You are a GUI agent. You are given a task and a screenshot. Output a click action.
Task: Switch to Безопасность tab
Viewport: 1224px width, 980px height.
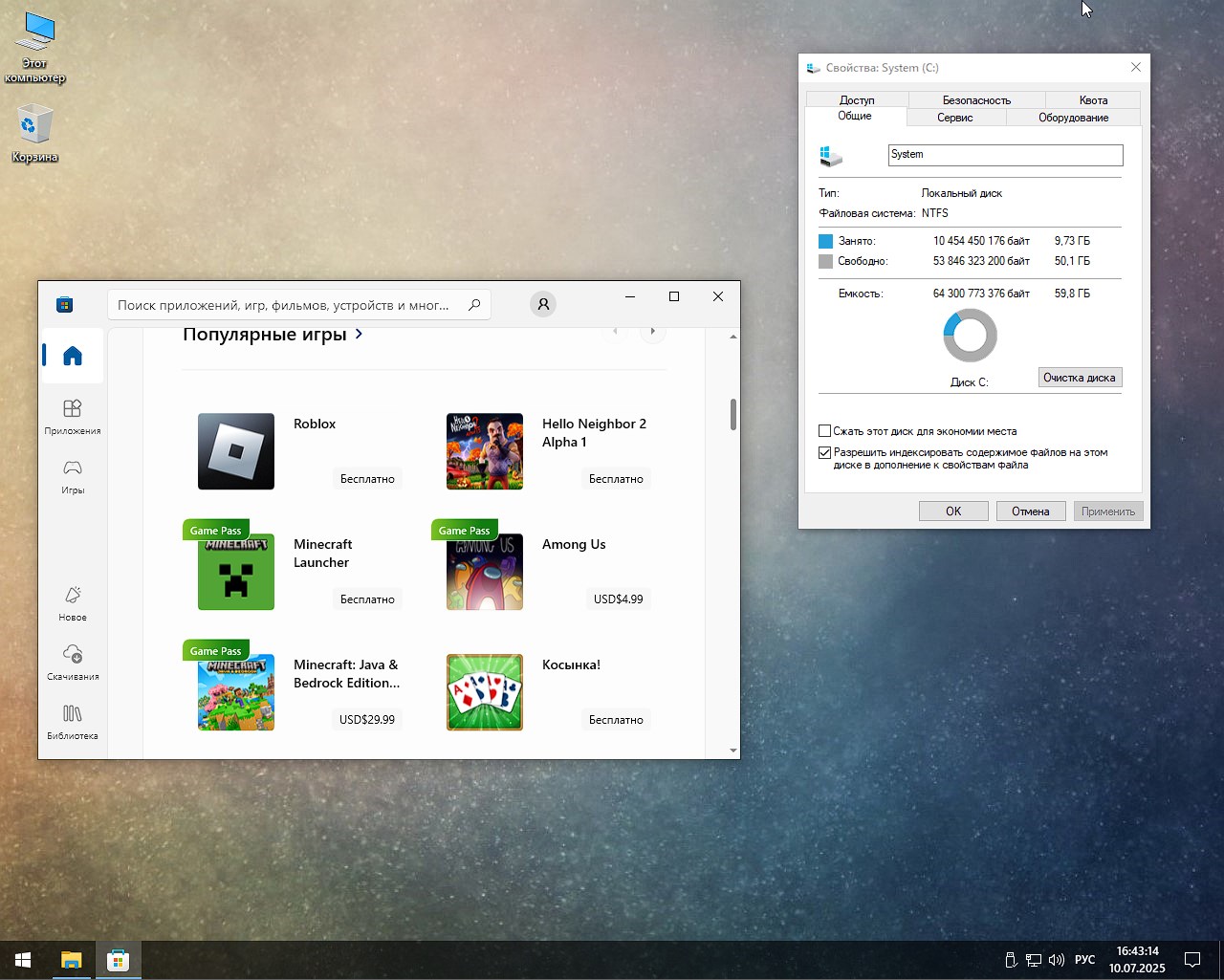click(976, 99)
